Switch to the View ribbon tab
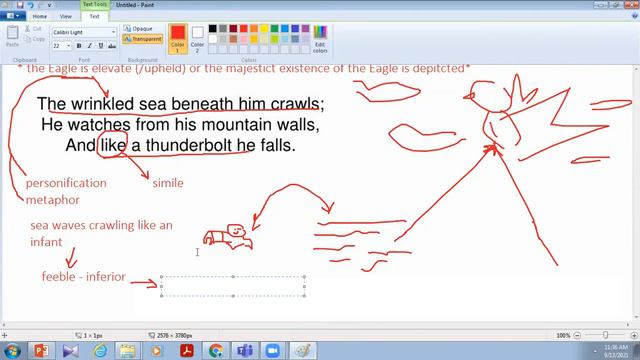 [x=66, y=16]
